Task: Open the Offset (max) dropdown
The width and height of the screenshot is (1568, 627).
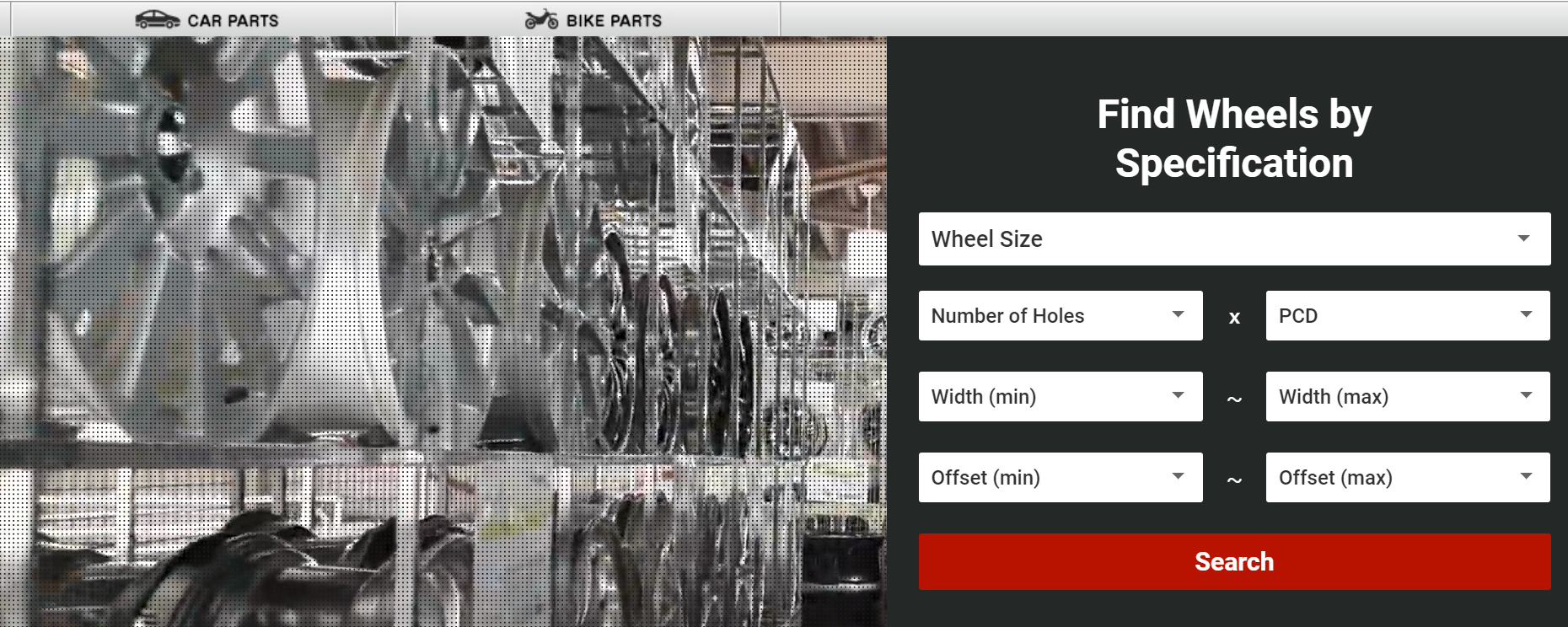Action: [x=1408, y=477]
